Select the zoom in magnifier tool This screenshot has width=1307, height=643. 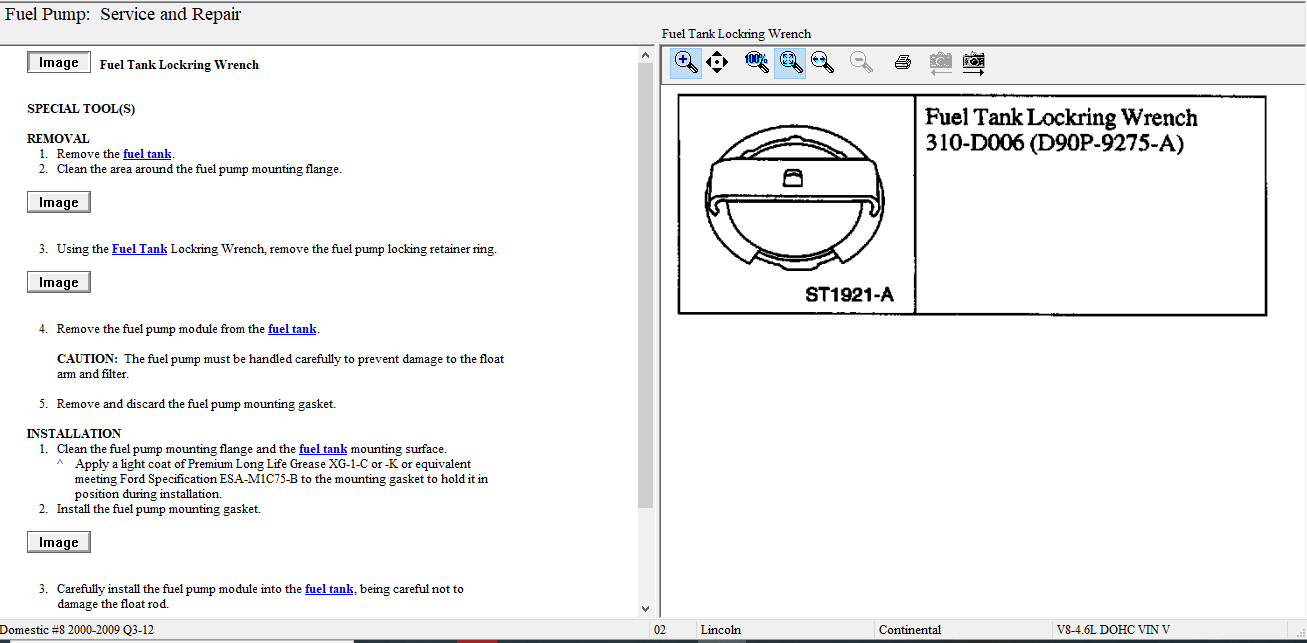point(686,62)
